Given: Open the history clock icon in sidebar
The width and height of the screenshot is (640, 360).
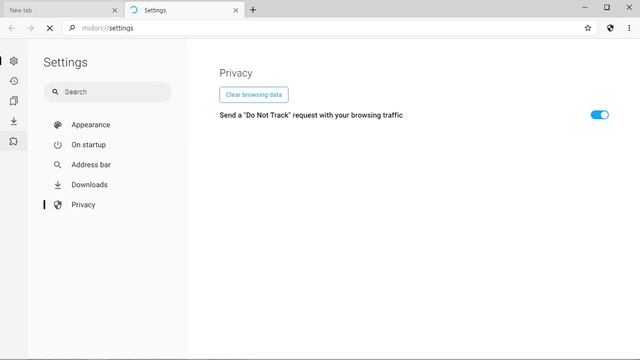Looking at the screenshot, I should click(x=13, y=81).
